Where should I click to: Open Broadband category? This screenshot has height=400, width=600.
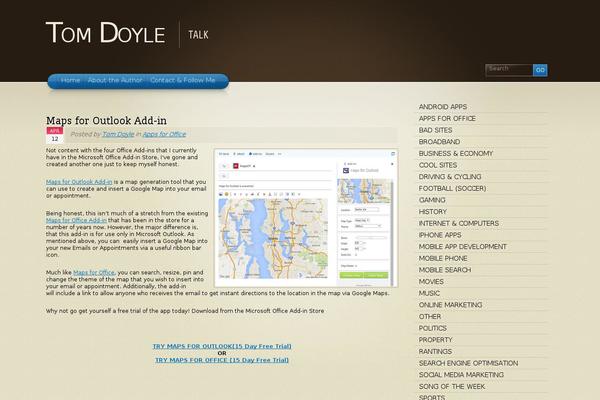pyautogui.click(x=439, y=142)
